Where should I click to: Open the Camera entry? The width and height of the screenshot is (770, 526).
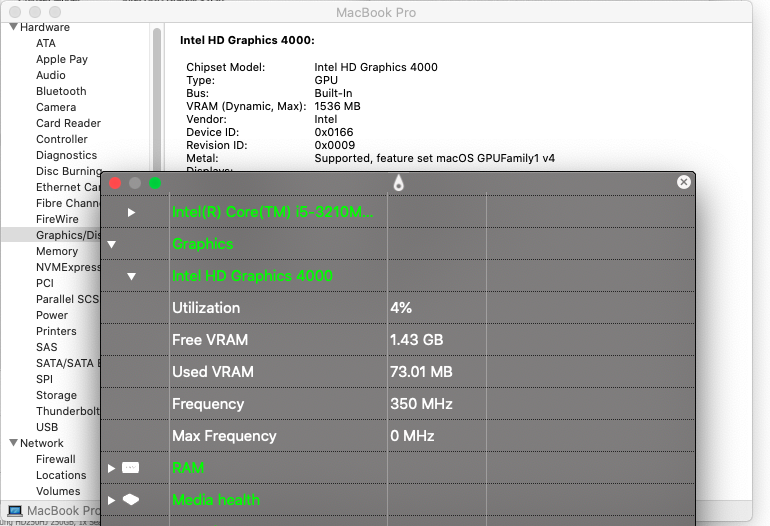pos(56,107)
